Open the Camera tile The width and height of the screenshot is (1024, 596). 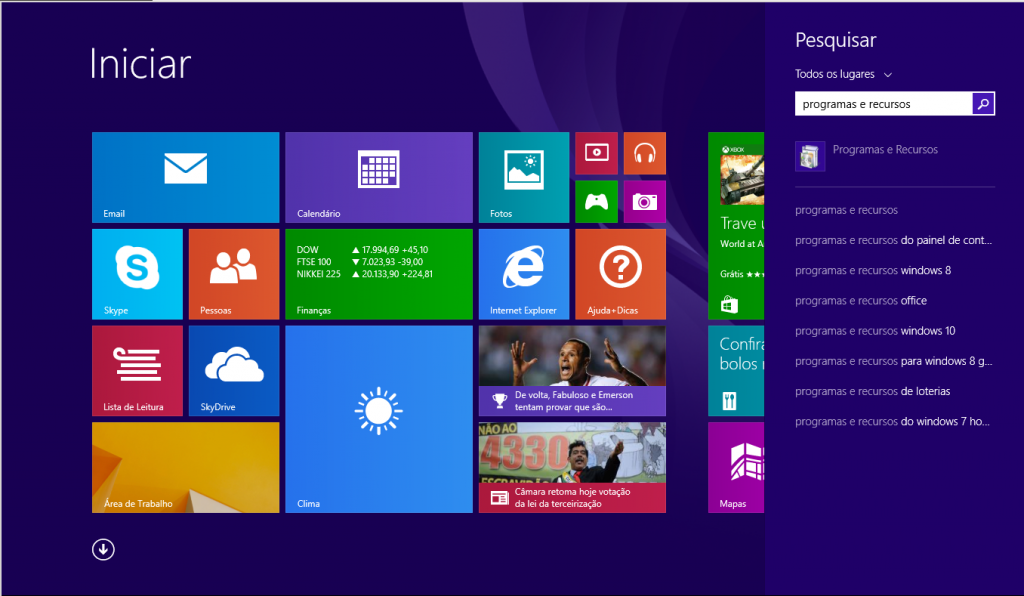pos(645,202)
